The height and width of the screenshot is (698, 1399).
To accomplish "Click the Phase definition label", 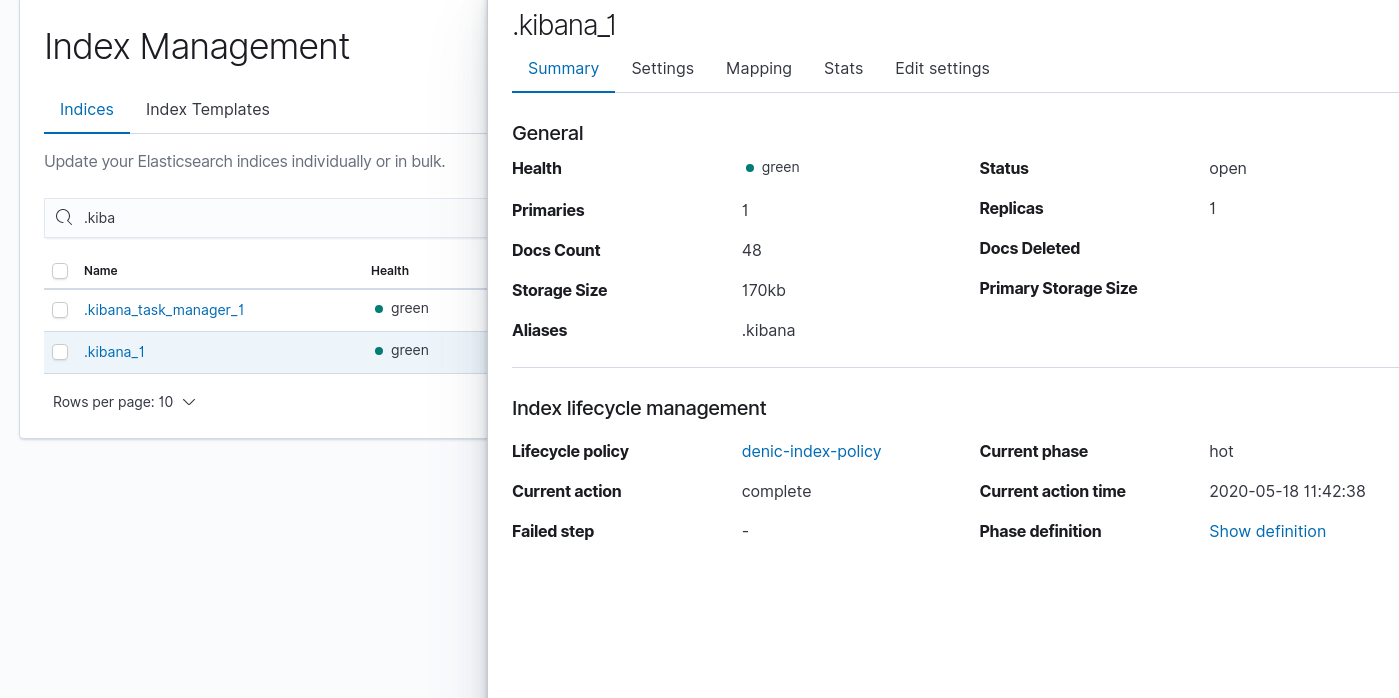I will click(x=1040, y=531).
